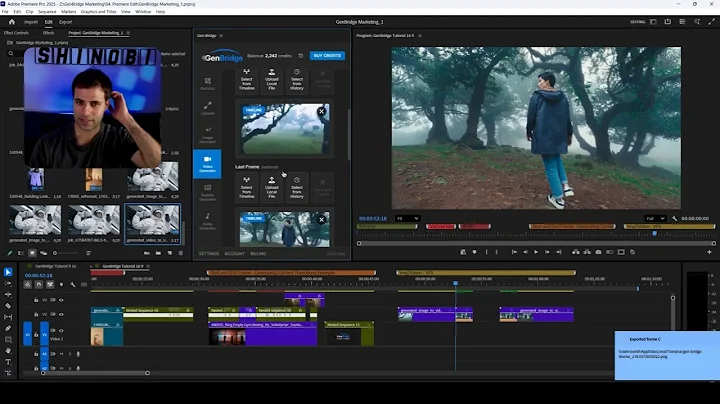Click Lift button in Program monitor
This screenshot has width=720, height=404.
(575, 252)
